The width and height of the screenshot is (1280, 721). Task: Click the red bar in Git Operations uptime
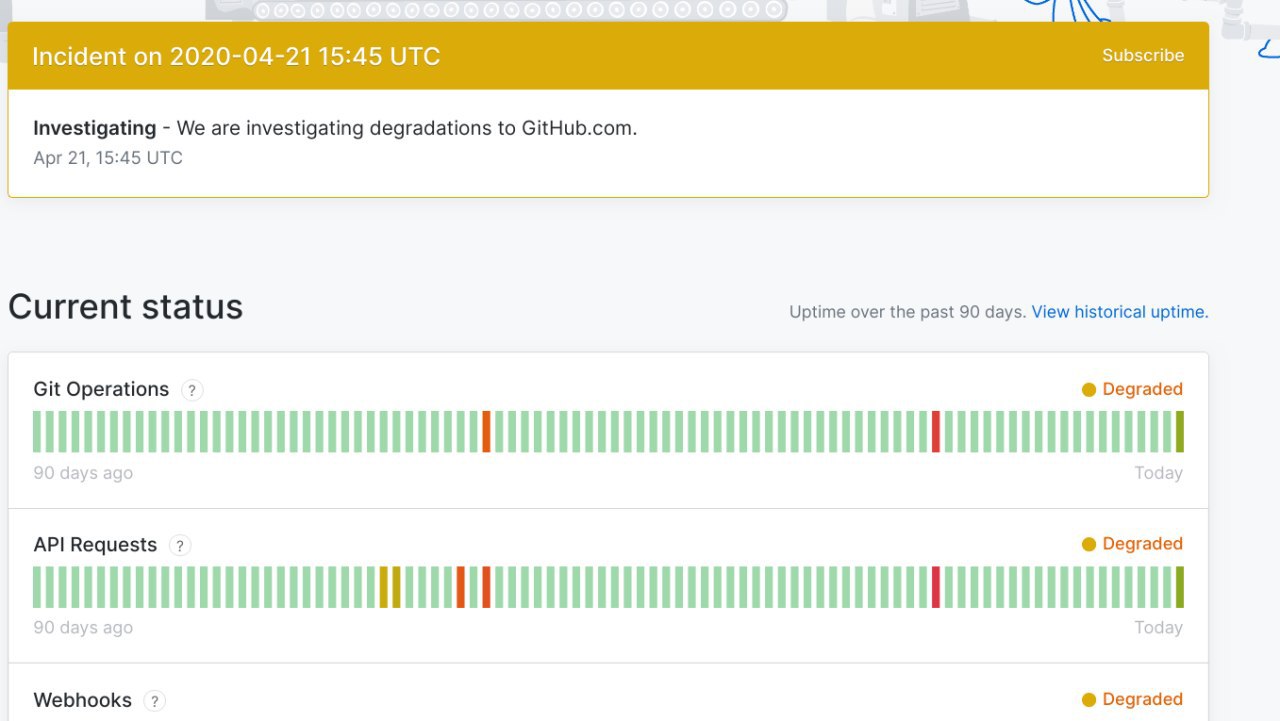(x=936, y=431)
